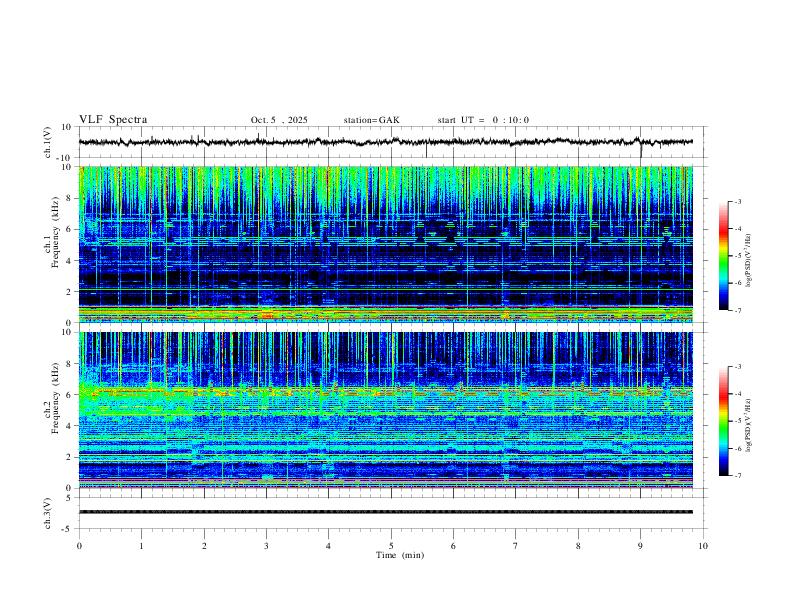
Task: Click the "-3" label on ch.1 color bar
Action: tap(738, 201)
